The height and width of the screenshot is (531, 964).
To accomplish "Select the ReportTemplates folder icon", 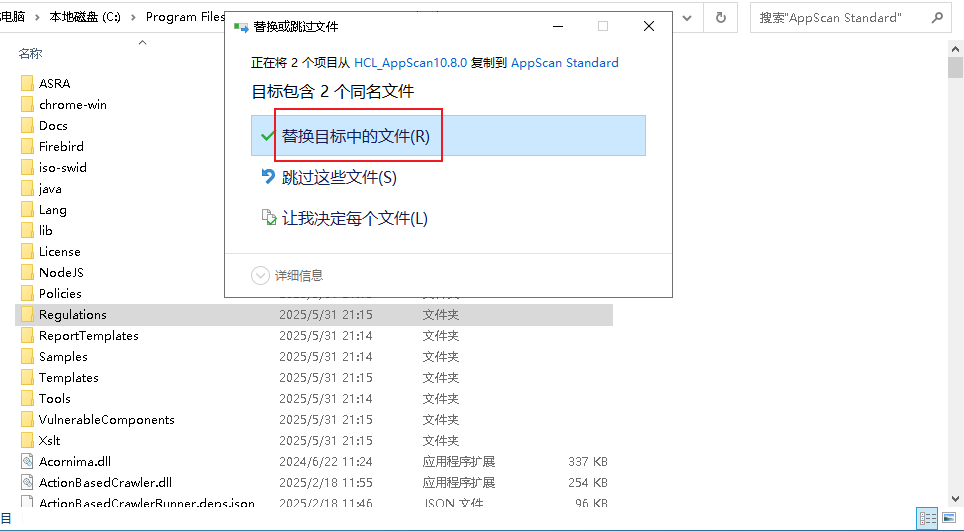I will (x=27, y=336).
